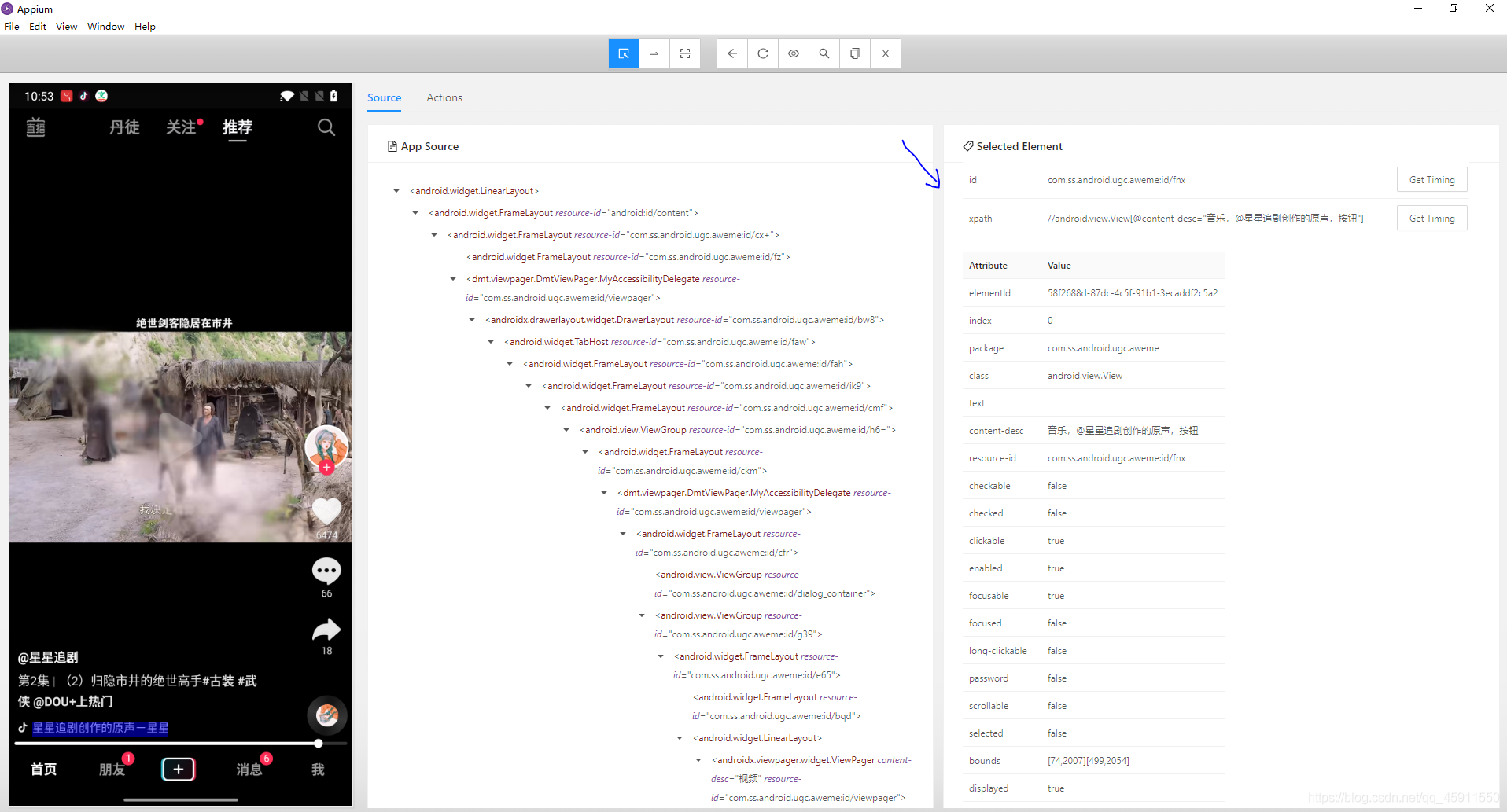Collapse FrameLayout aweme:id/cx+ node

434,235
